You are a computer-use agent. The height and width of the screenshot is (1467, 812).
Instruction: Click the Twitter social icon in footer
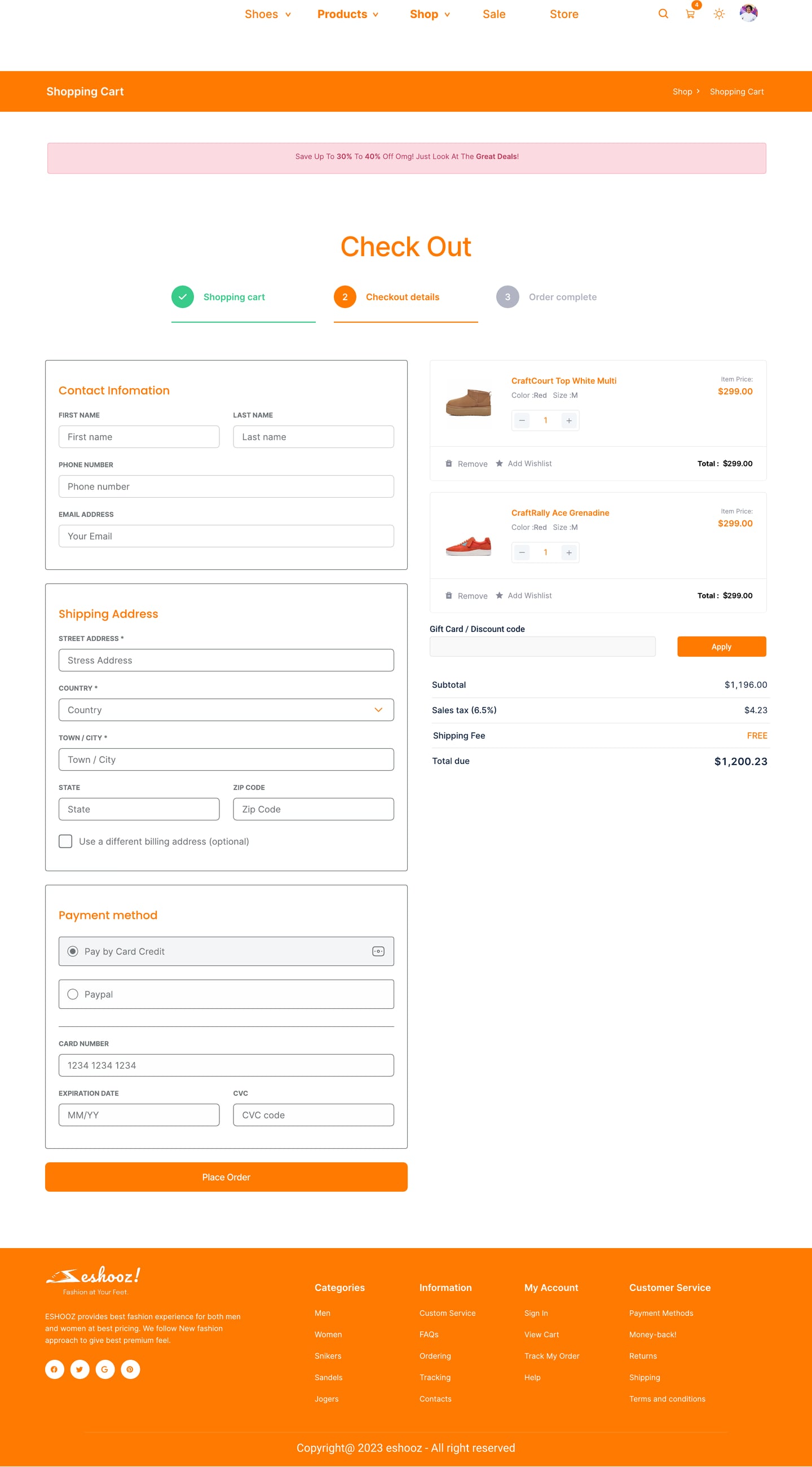80,1369
